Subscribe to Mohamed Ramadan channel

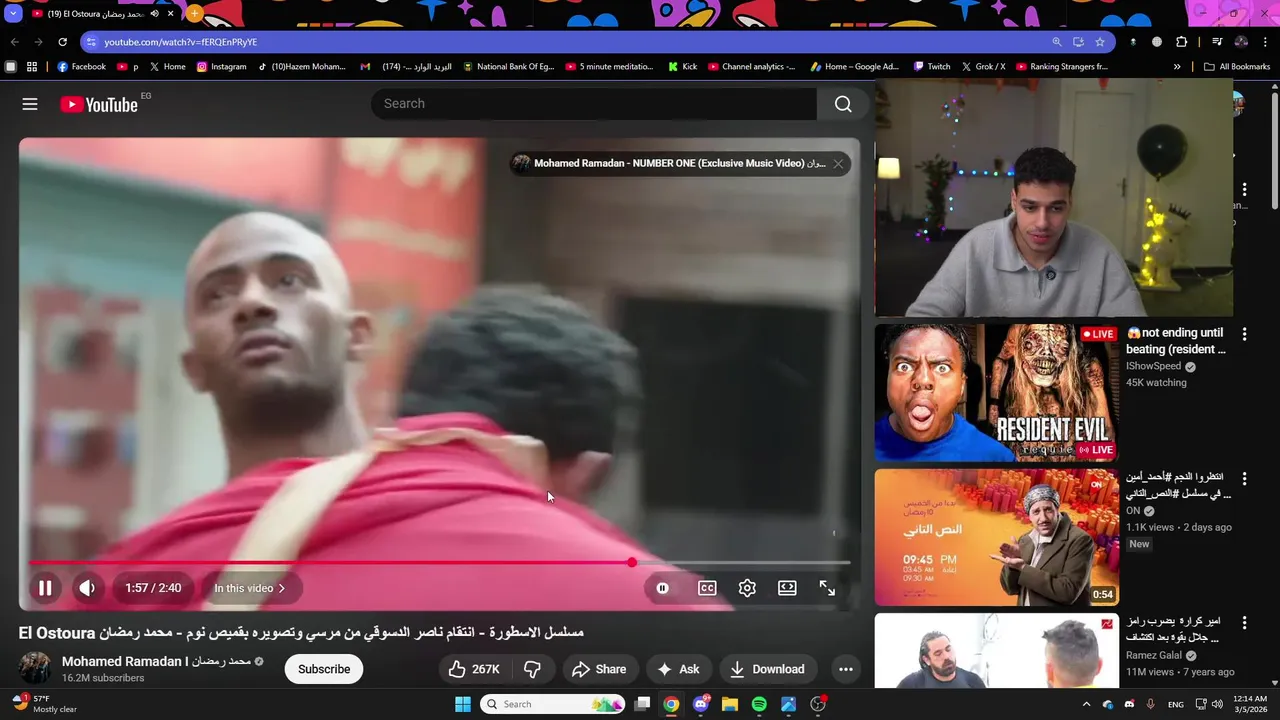(324, 669)
